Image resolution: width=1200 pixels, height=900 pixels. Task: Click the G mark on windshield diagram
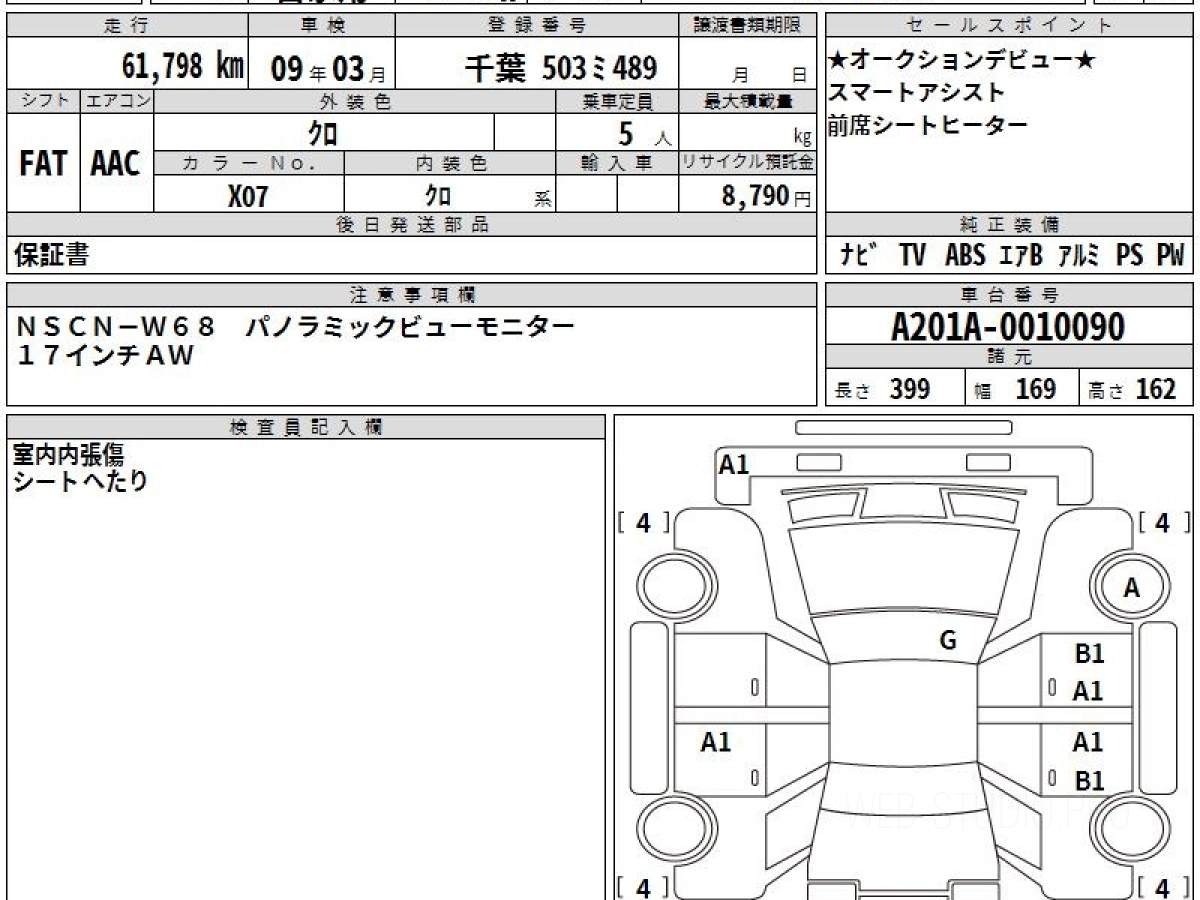coord(948,641)
